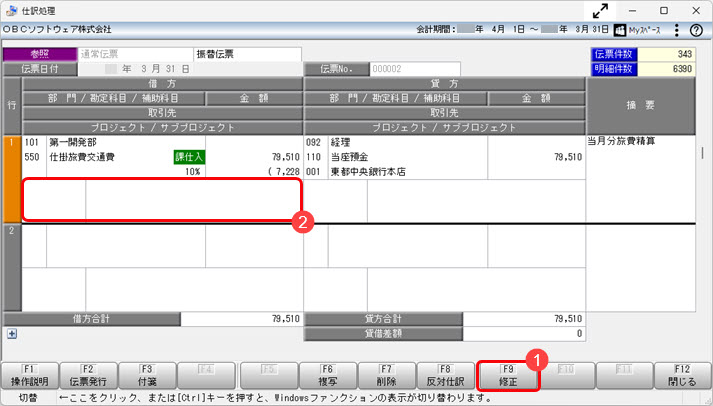
Task: Click the green 課仕入 tax tag
Action: click(189, 157)
